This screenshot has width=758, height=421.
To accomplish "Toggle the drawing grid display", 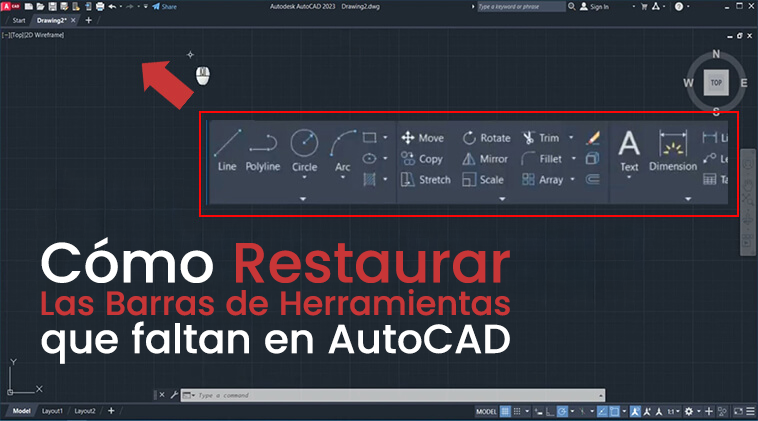I will pos(505,411).
